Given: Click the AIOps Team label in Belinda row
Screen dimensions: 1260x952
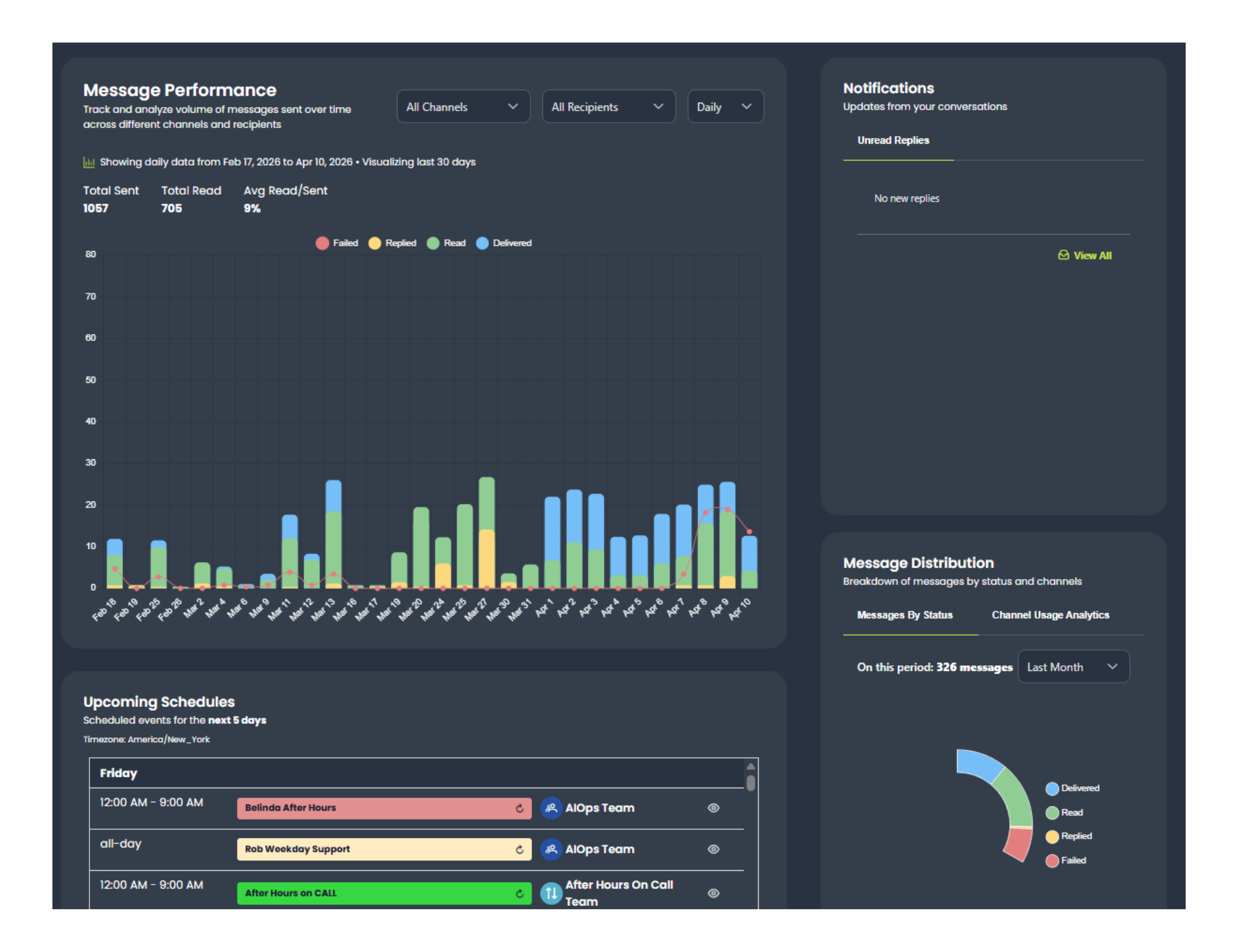Looking at the screenshot, I should (600, 808).
